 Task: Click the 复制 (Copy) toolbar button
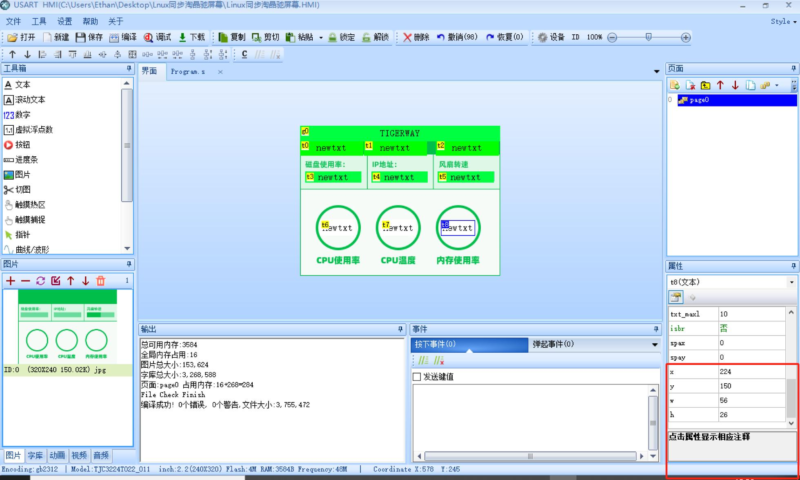232,37
